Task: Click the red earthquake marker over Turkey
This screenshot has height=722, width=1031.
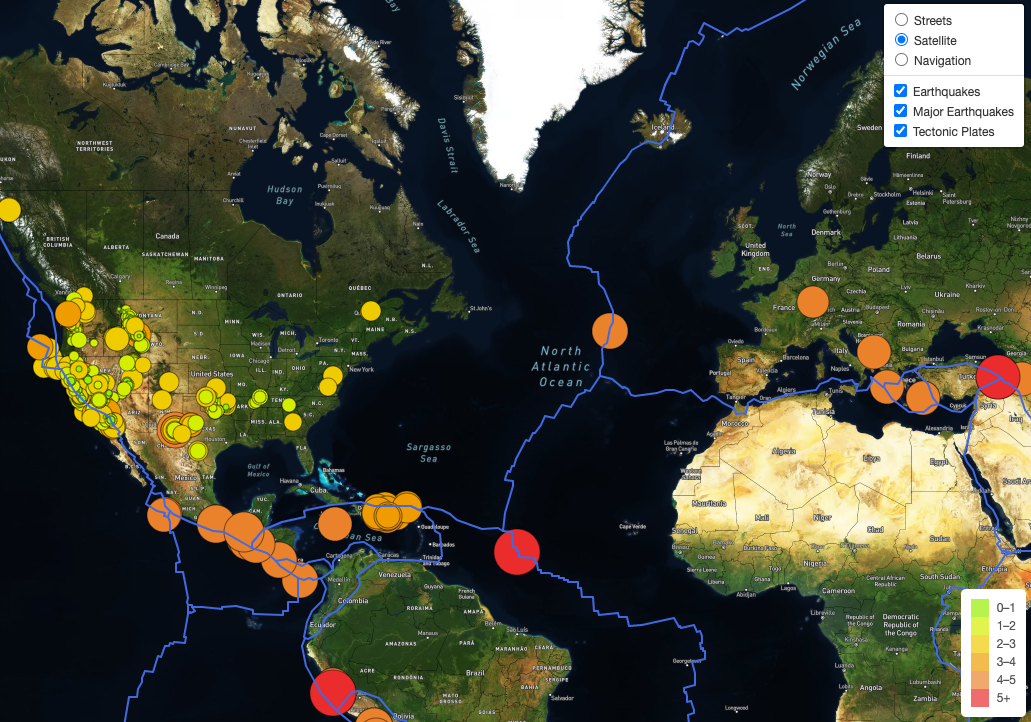Action: click(997, 377)
